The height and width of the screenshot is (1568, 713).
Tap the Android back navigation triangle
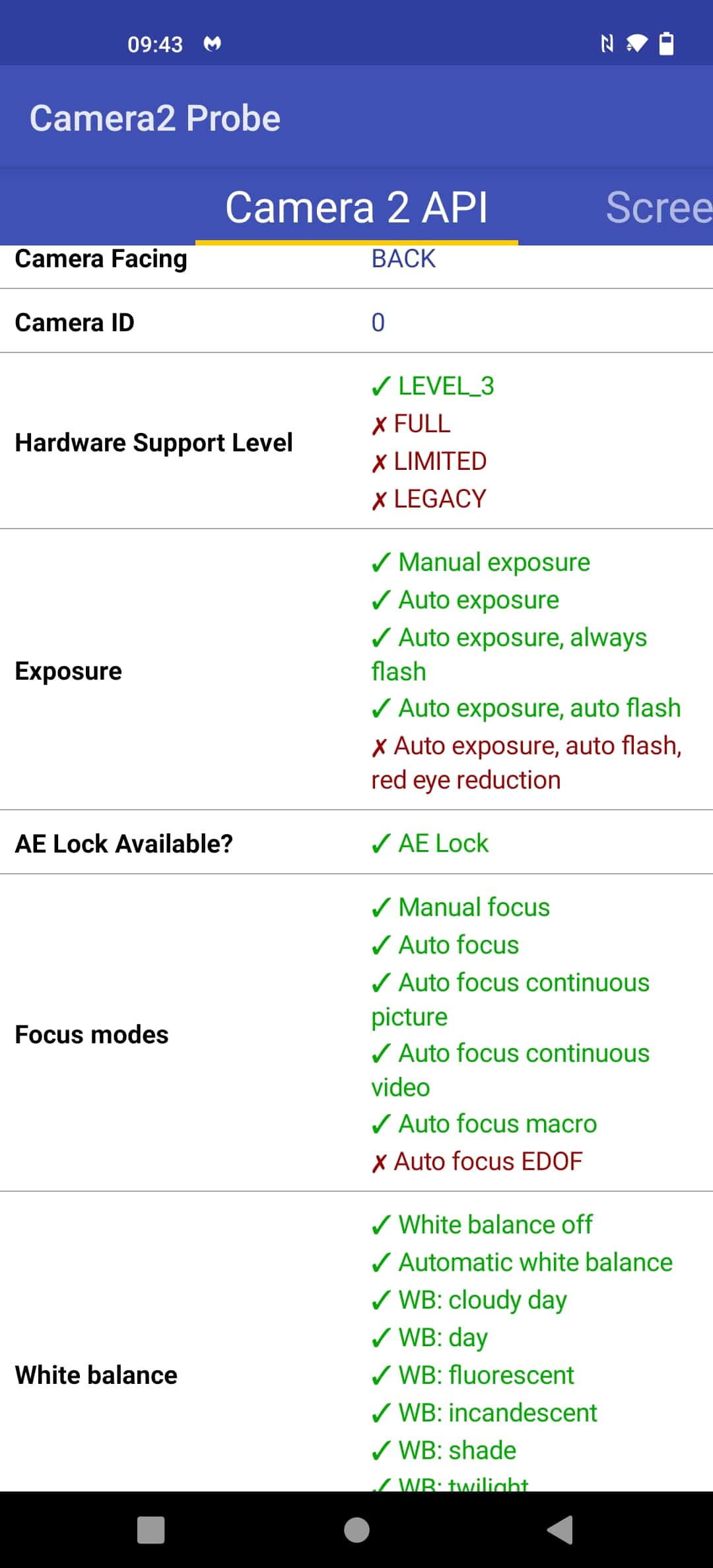[560, 1530]
